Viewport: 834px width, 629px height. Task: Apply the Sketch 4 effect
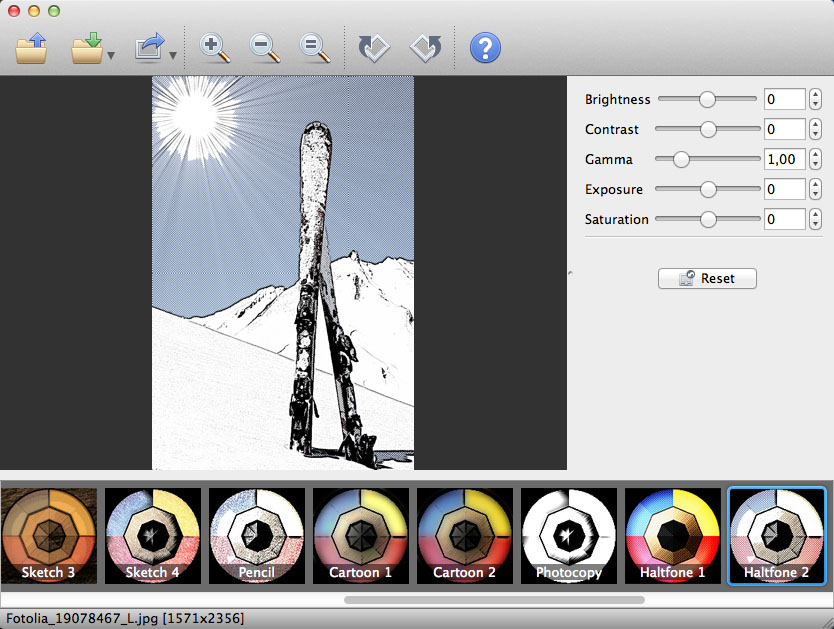coord(153,536)
